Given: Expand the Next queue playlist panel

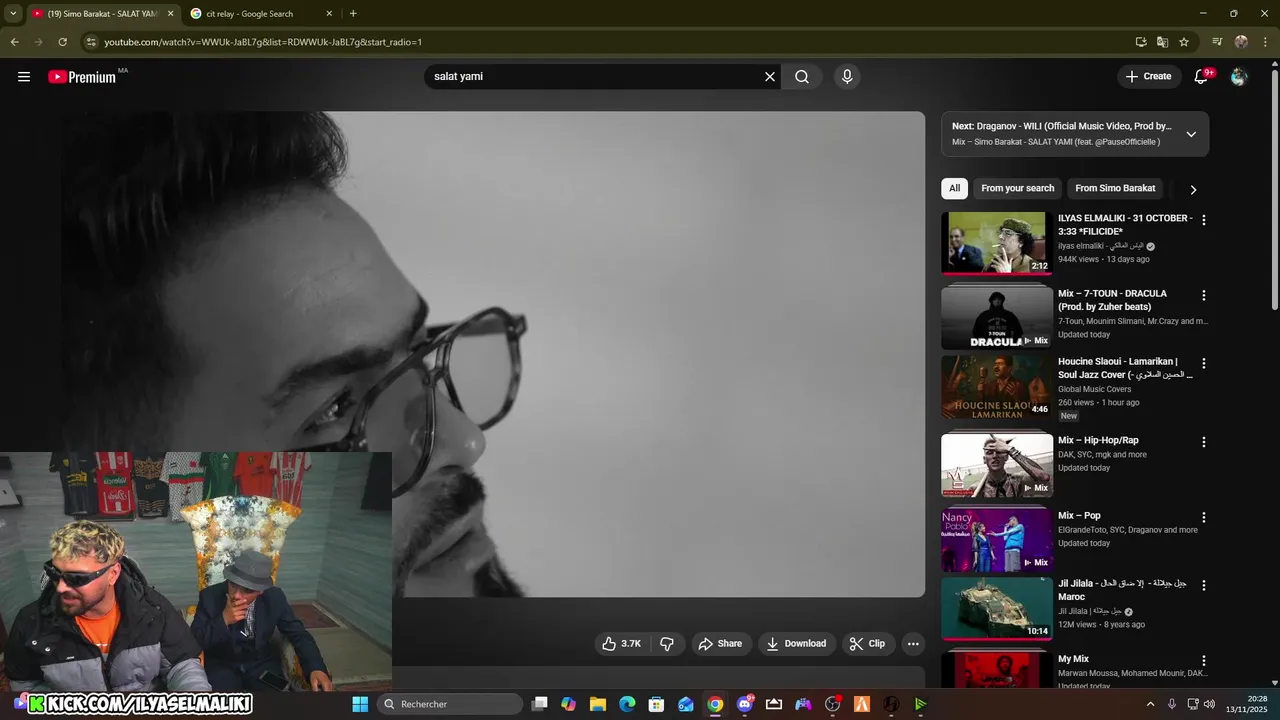Looking at the screenshot, I should click(x=1191, y=134).
